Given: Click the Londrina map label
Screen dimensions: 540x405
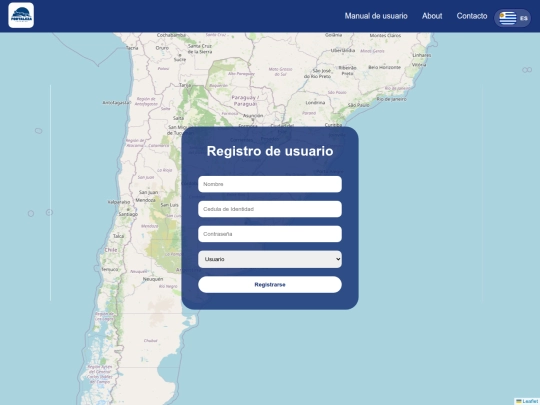Looking at the screenshot, I should [x=315, y=103].
